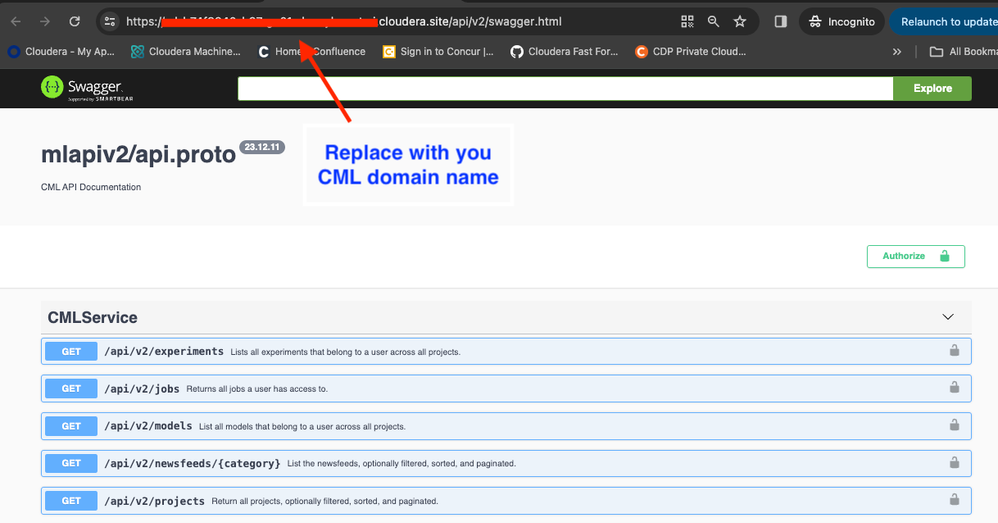Expand GET /api/v2/experiments endpoint

tap(506, 351)
